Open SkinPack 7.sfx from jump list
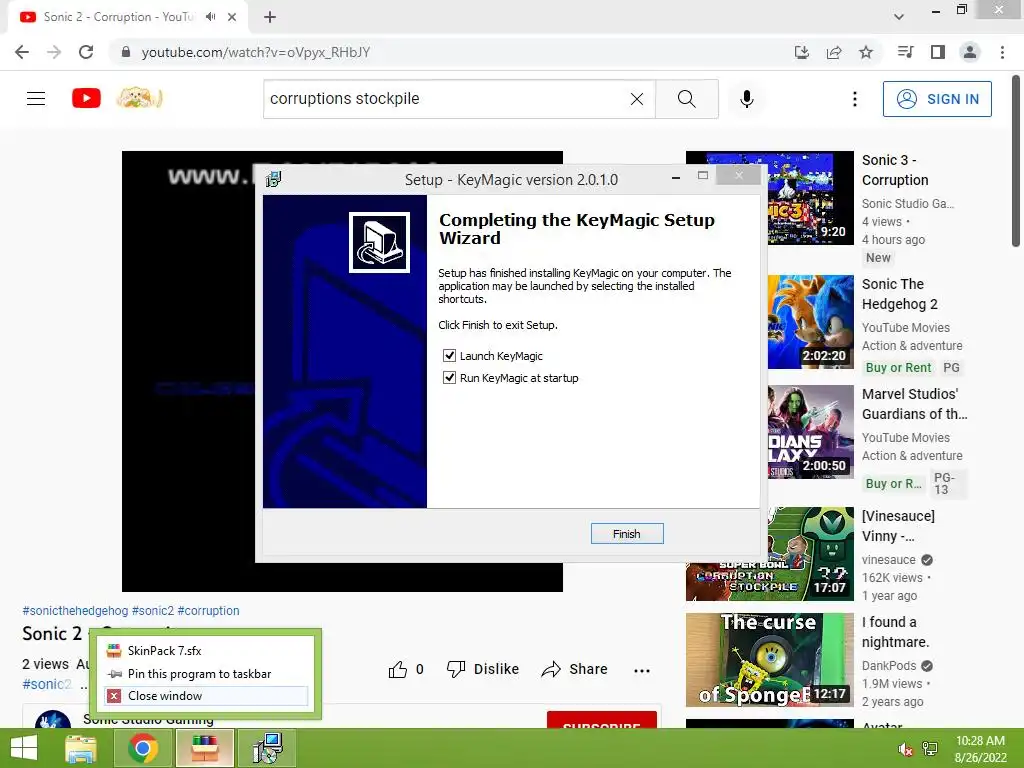Image resolution: width=1024 pixels, height=768 pixels. click(206, 650)
